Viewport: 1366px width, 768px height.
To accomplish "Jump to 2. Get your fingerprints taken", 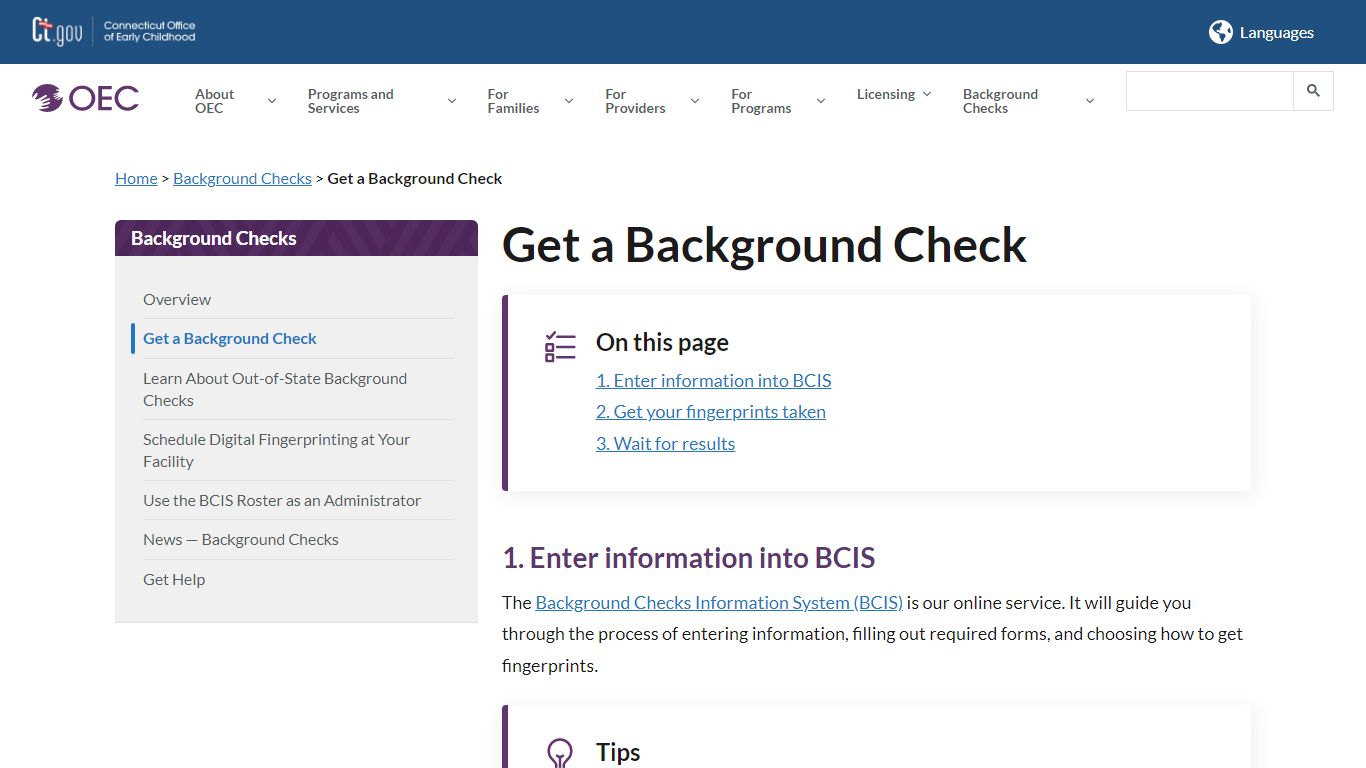I will pos(711,411).
